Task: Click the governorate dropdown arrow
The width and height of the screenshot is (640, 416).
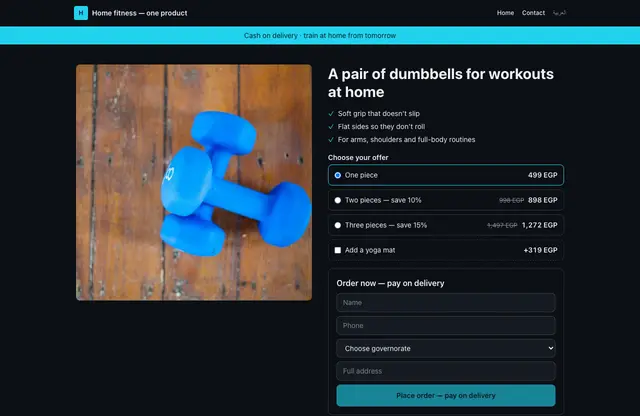Action: click(551, 348)
